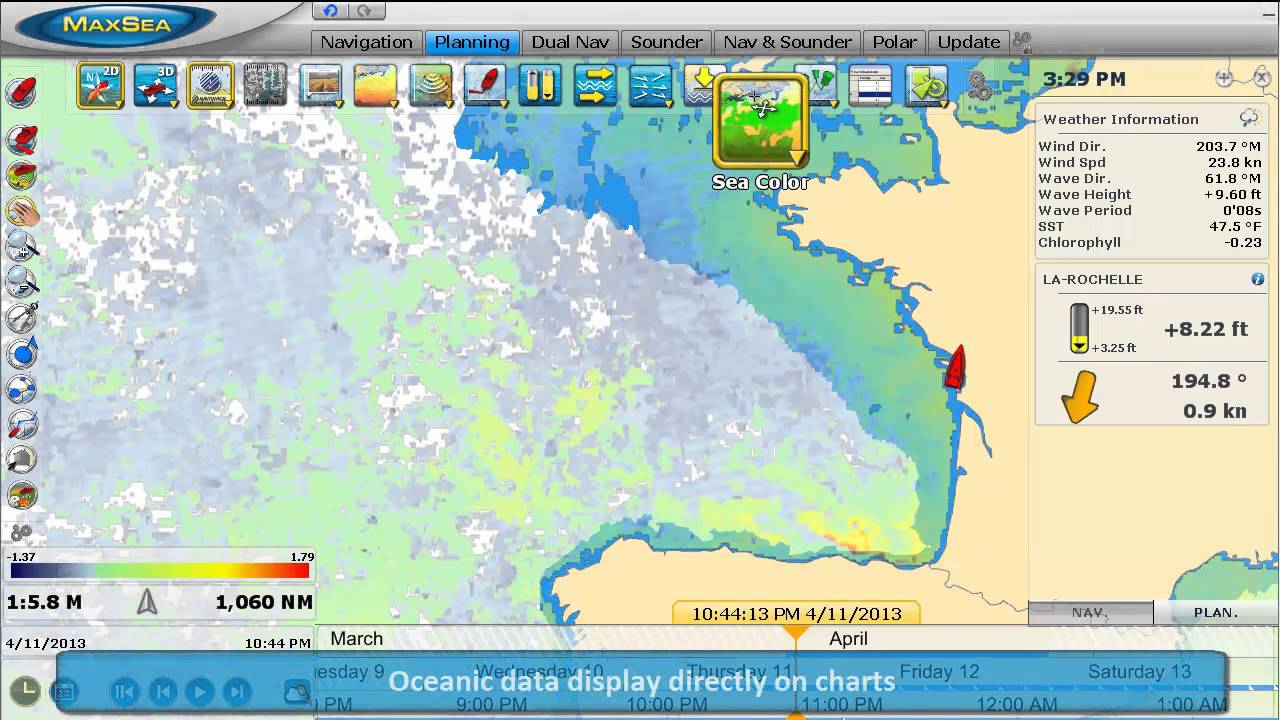Viewport: 1280px width, 720px height.
Task: Expand the 2D view dropdown arrow
Action: click(x=119, y=103)
